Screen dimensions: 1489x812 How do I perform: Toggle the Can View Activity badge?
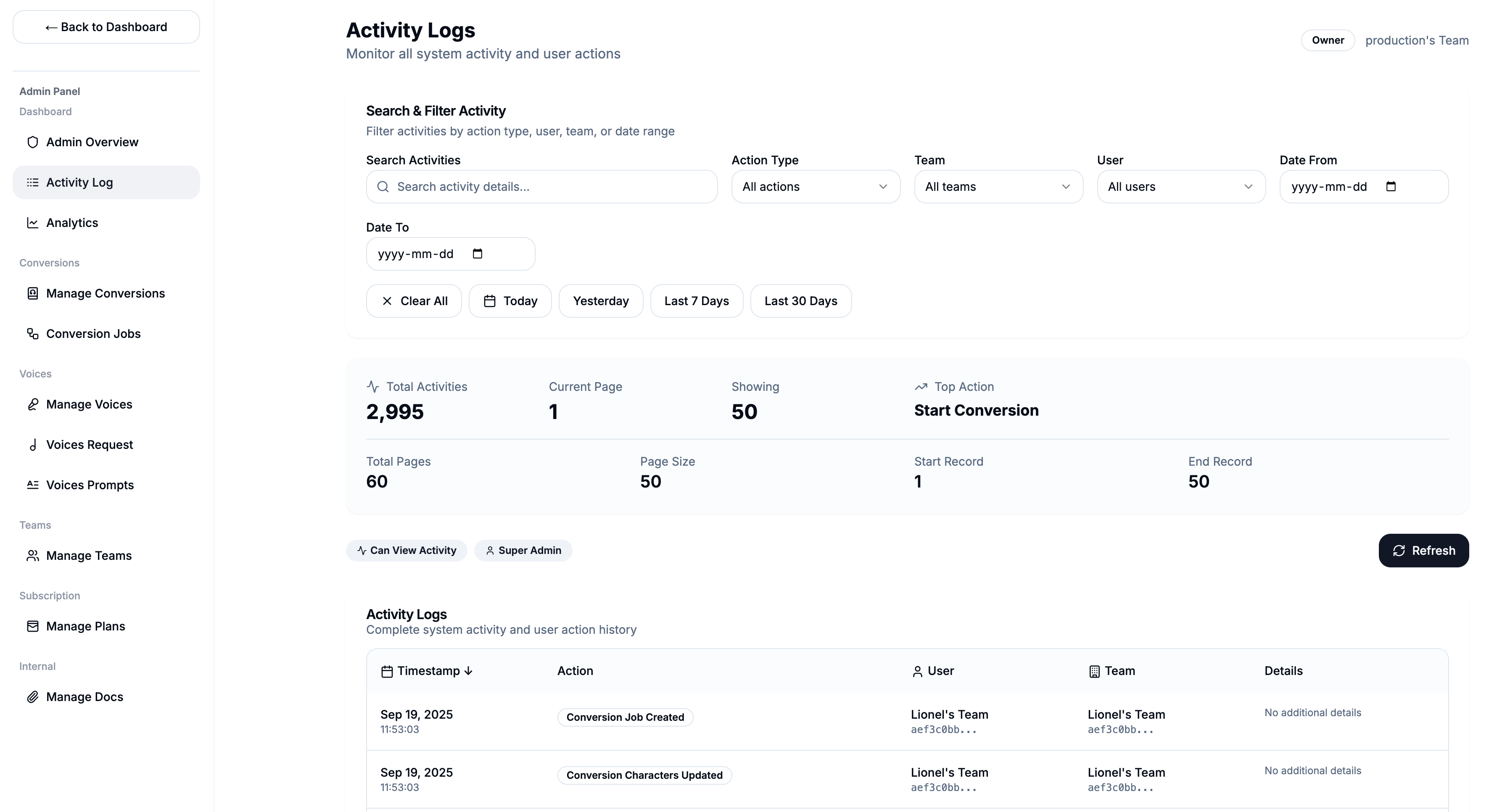(407, 551)
